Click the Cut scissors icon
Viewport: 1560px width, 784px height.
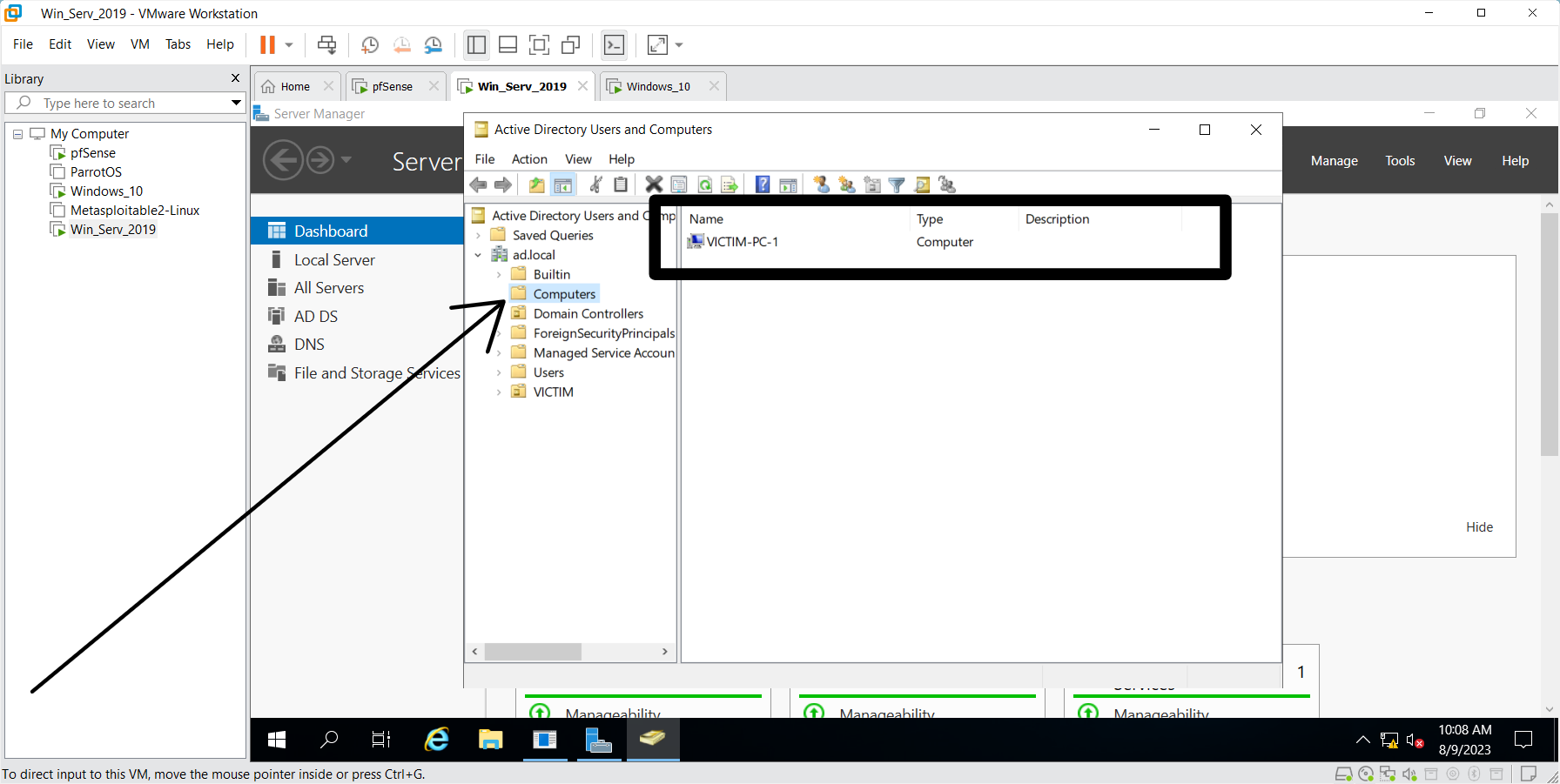pyautogui.click(x=596, y=184)
